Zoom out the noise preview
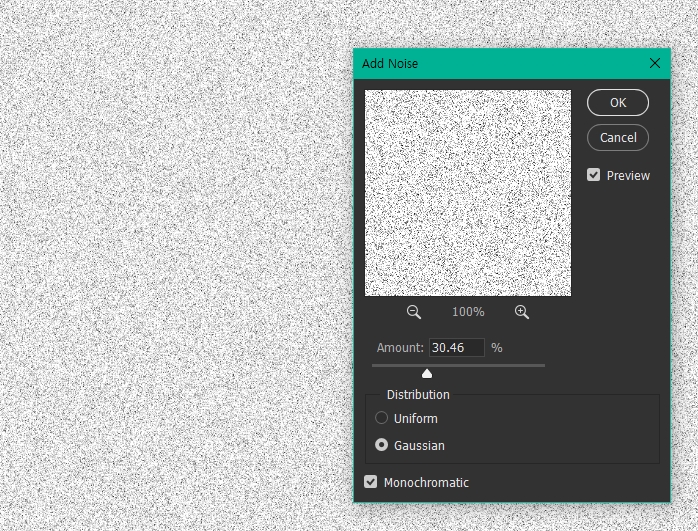 click(x=414, y=312)
